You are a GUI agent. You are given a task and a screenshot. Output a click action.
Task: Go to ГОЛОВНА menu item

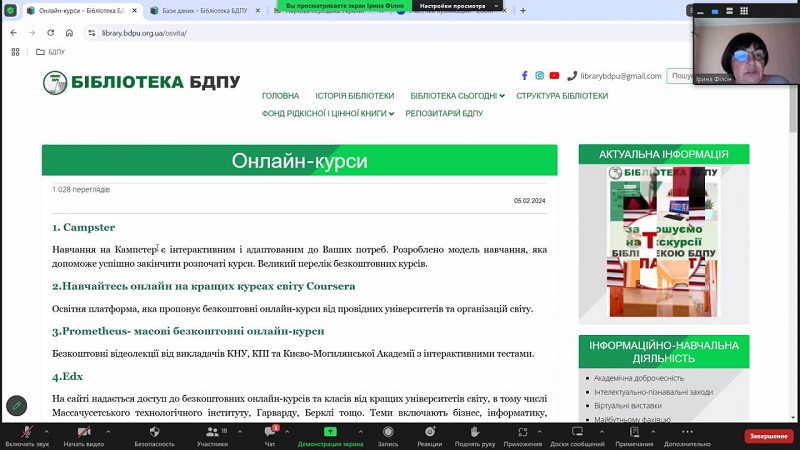[x=280, y=96]
